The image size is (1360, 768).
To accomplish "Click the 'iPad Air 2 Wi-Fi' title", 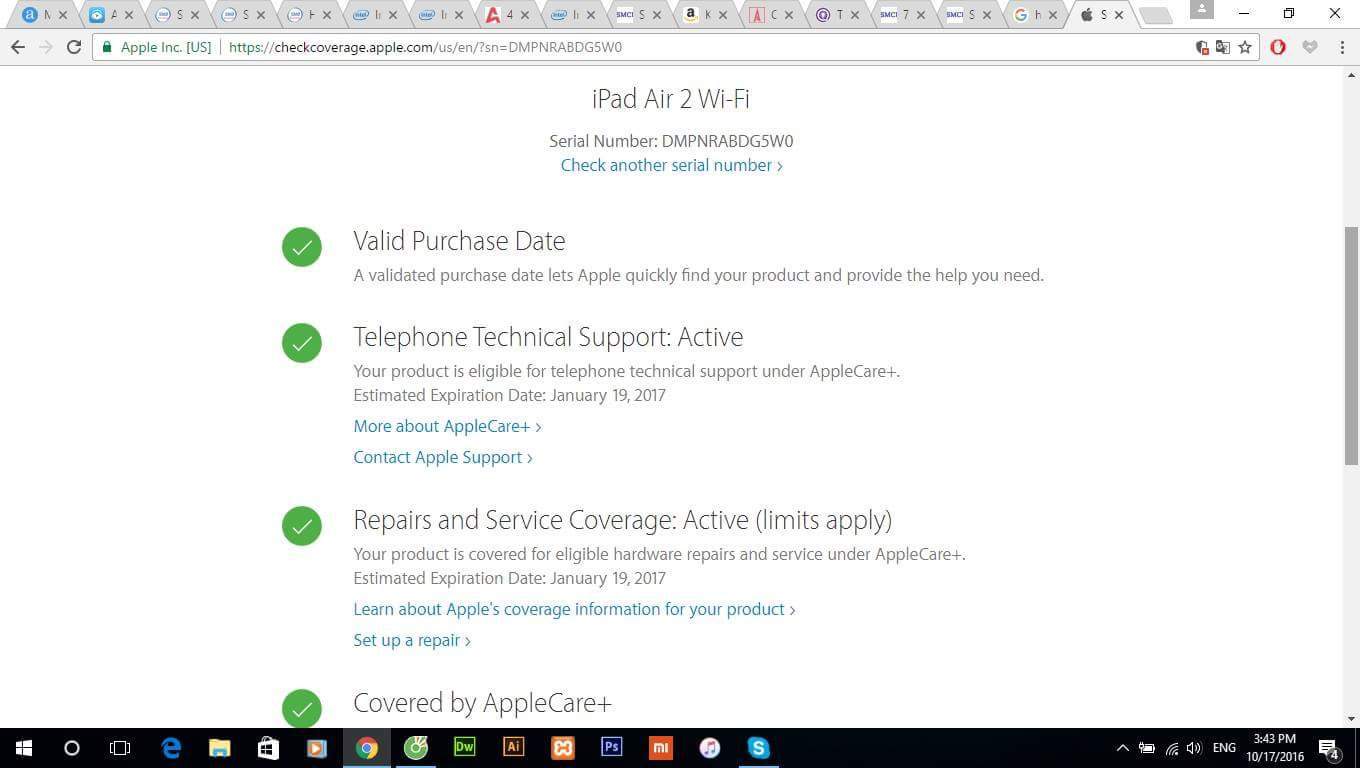I will pyautogui.click(x=671, y=98).
